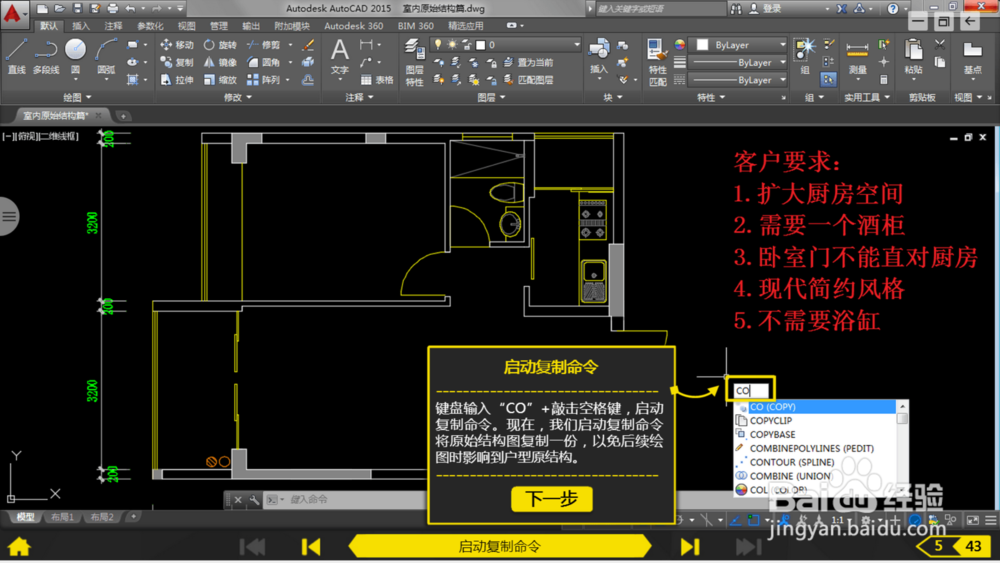The width and height of the screenshot is (1000, 563).
Task: Switch to the 管理 ribbon tab
Action: pos(219,26)
